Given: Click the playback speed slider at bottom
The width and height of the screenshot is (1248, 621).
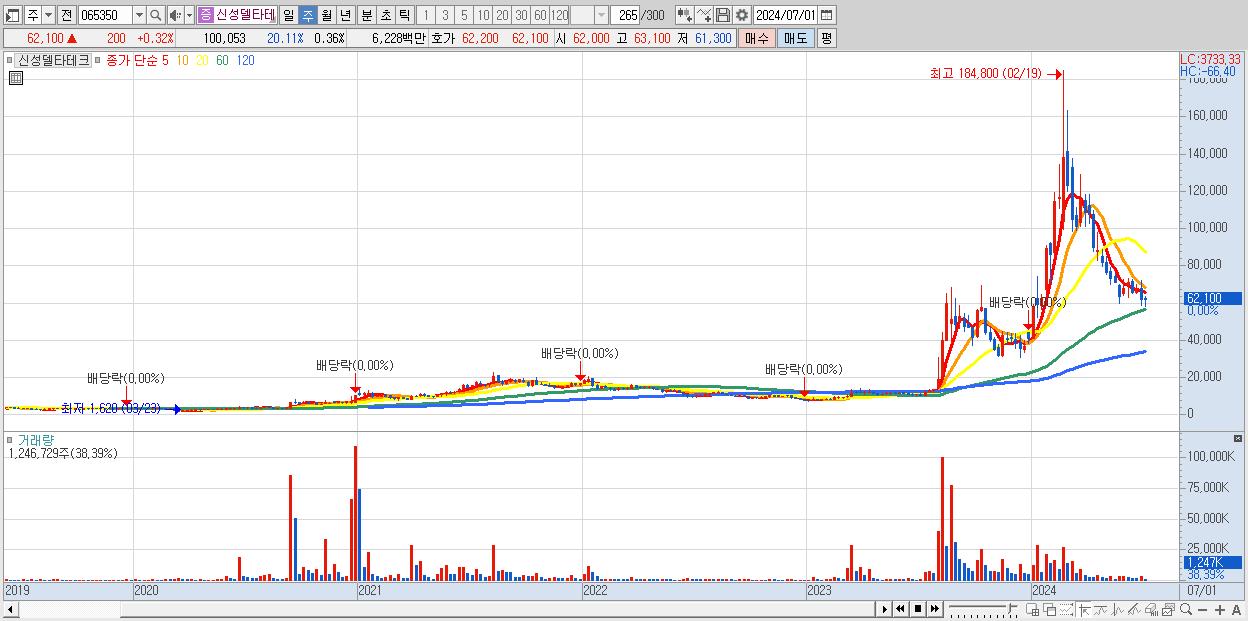Looking at the screenshot, I should pyautogui.click(x=984, y=609).
